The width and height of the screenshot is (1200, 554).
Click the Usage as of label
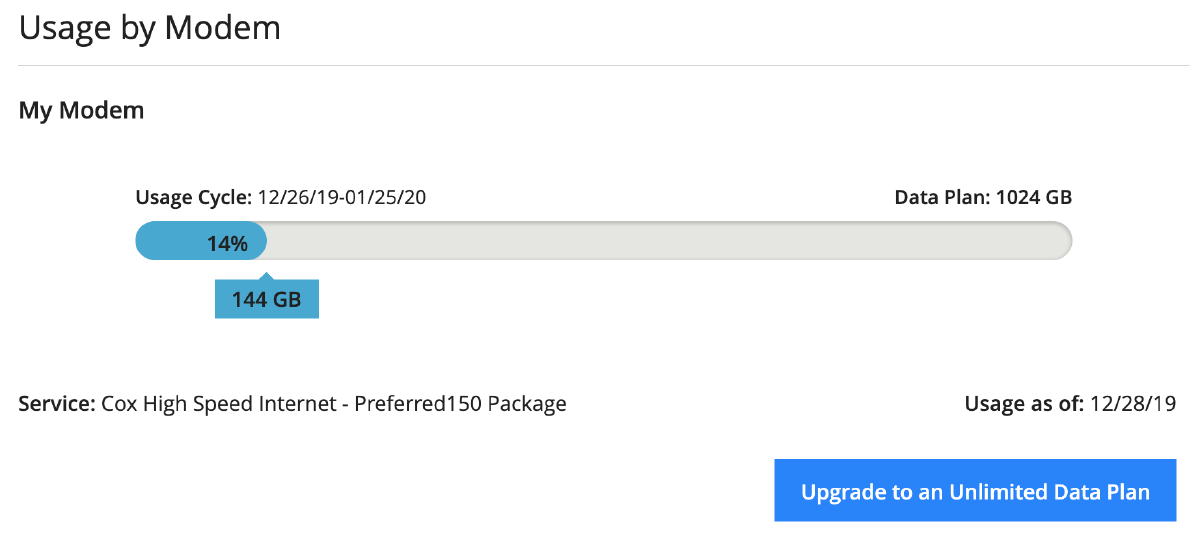point(1024,404)
